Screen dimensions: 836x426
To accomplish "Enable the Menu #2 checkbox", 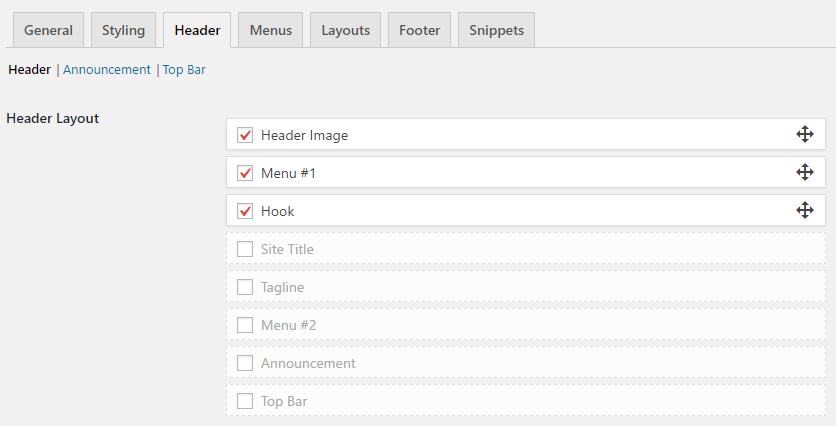I will tap(245, 325).
